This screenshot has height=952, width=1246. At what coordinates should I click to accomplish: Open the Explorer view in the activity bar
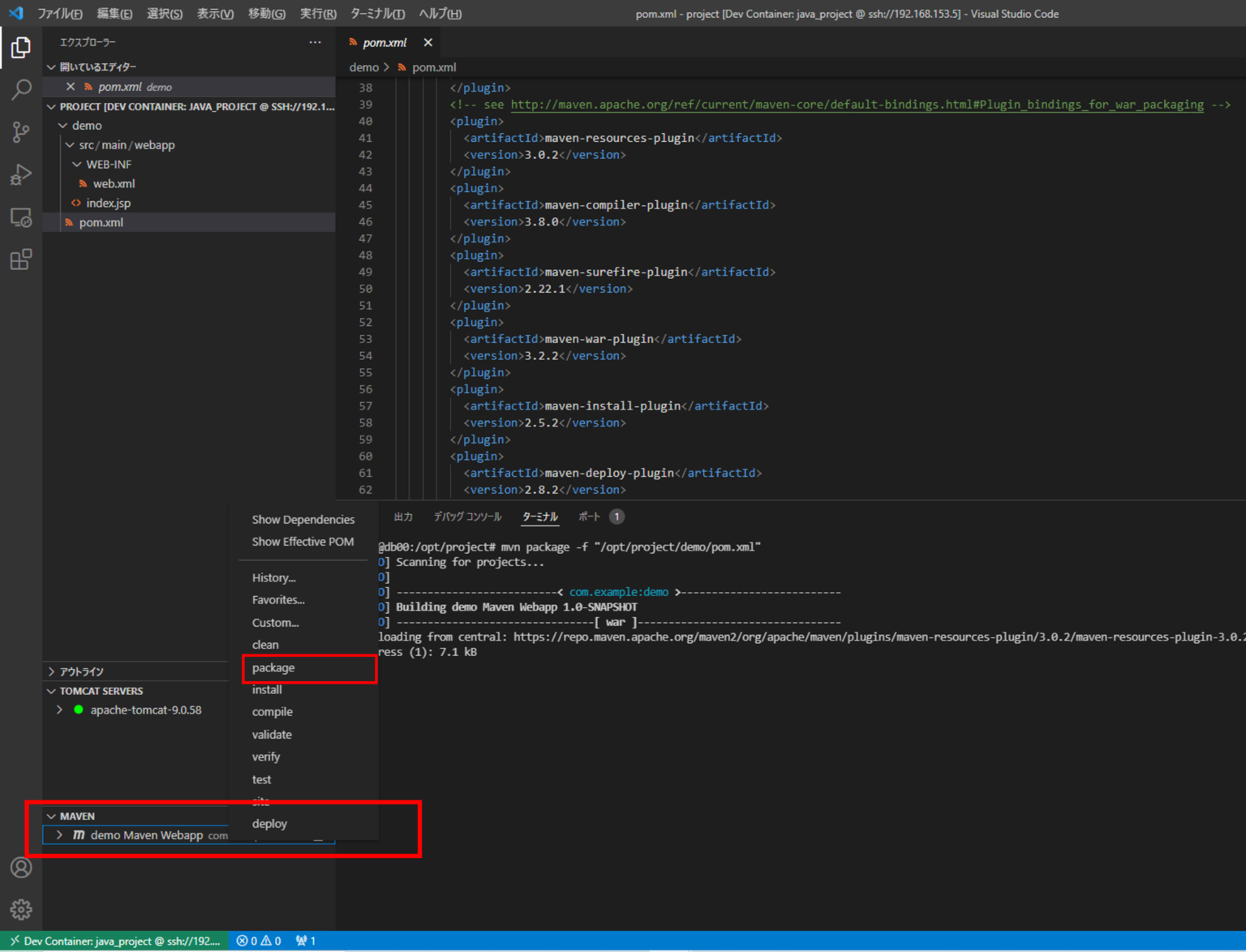[20, 47]
